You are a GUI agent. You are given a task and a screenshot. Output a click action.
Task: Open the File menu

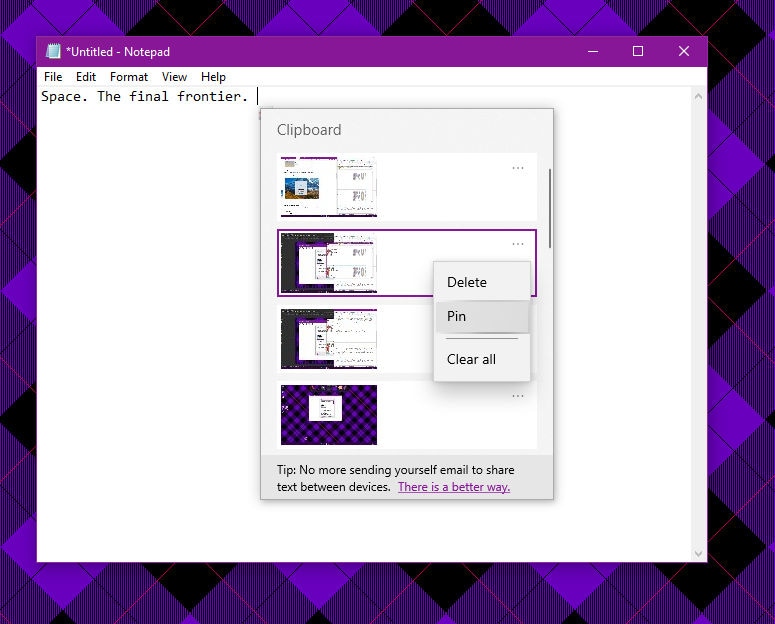[53, 77]
